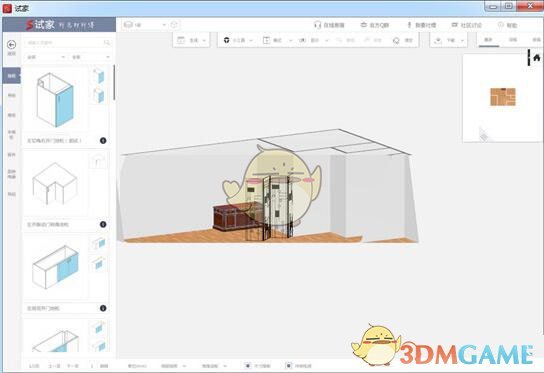
Task: Click info icon of the first corner cabinet
Action: [x=103, y=141]
